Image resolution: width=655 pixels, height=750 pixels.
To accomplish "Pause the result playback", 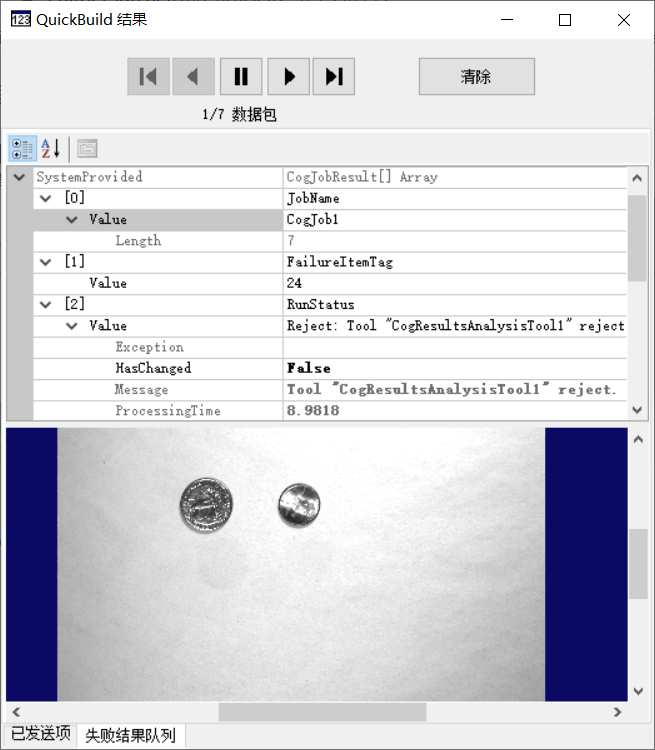I will [x=241, y=77].
